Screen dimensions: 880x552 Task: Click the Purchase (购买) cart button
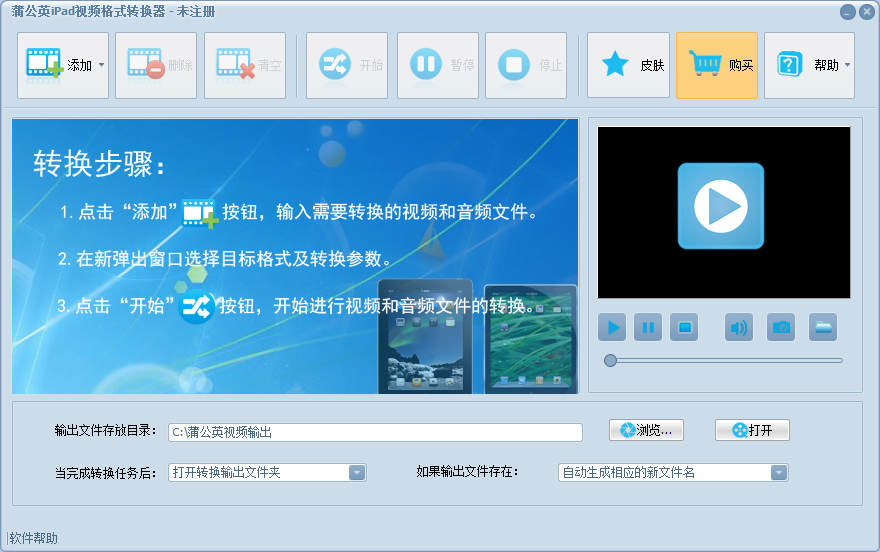716,65
